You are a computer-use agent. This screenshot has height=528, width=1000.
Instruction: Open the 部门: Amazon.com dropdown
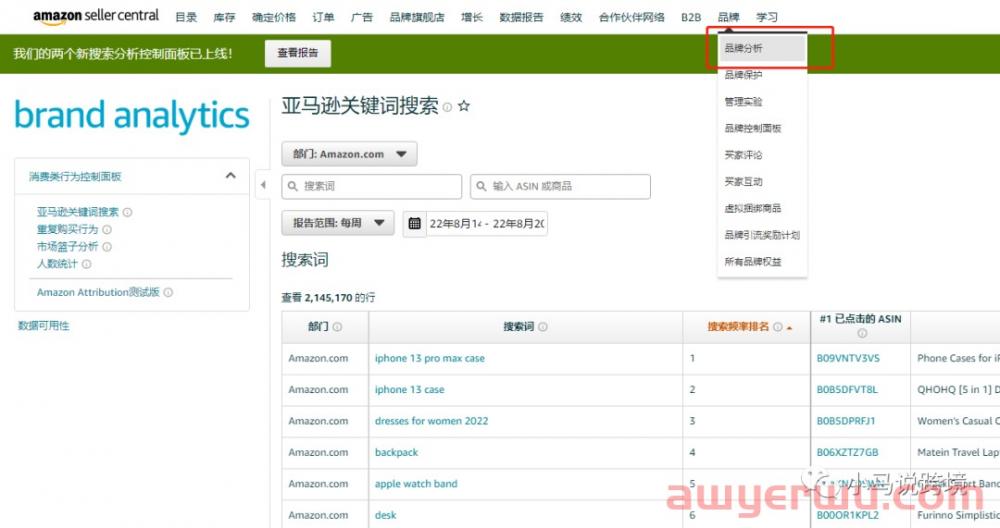point(349,154)
